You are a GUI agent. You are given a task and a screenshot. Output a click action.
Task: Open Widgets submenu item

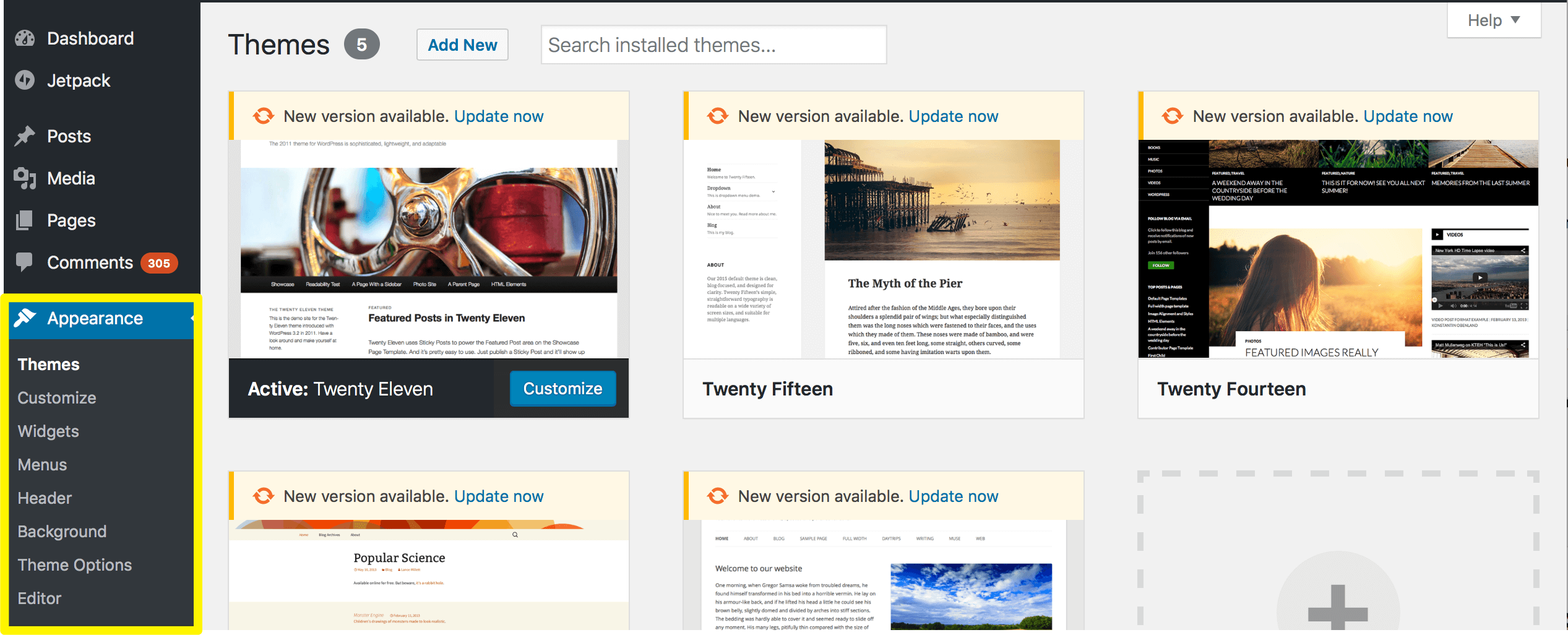[48, 431]
